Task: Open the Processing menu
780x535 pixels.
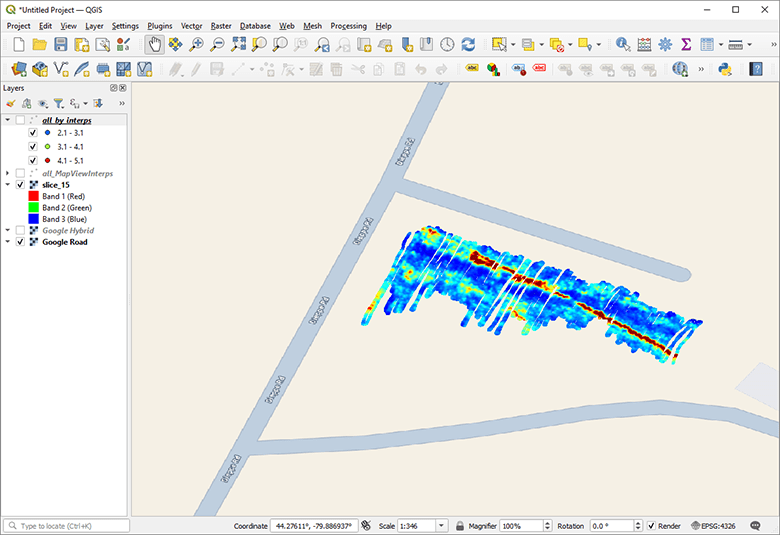Action: (348, 26)
